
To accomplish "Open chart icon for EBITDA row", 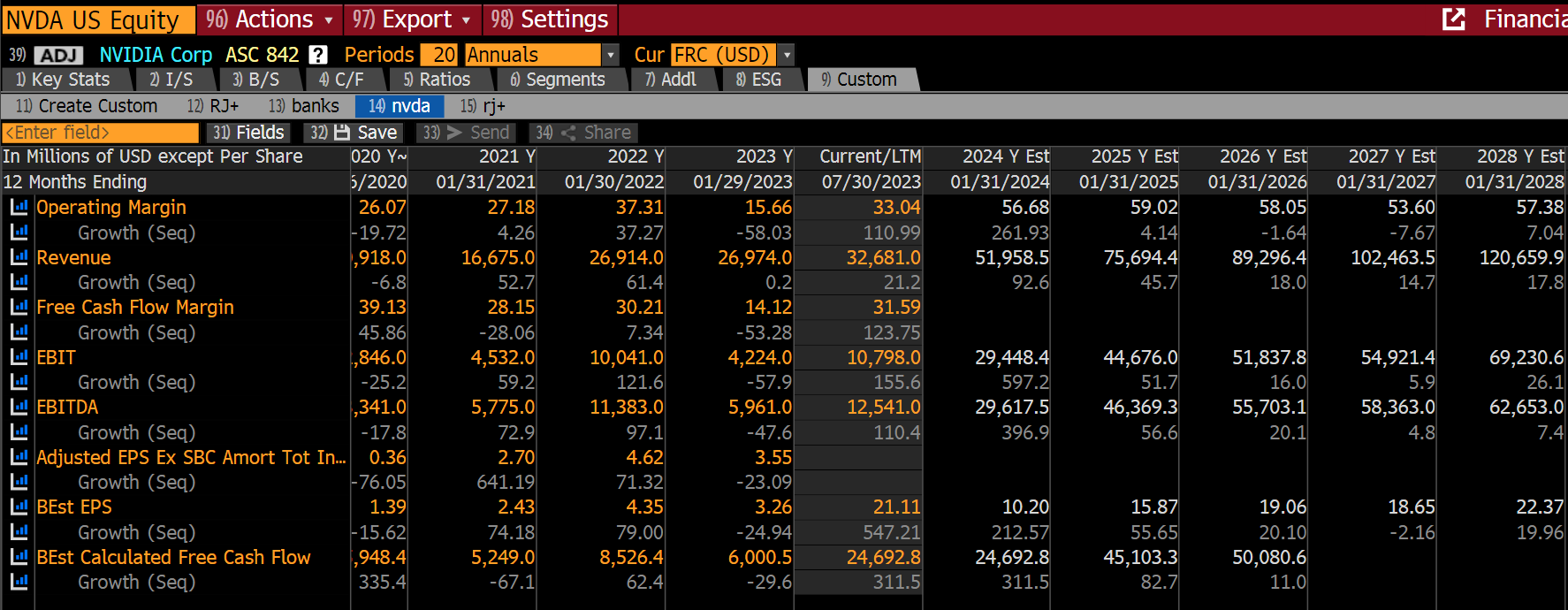I will click(x=19, y=407).
